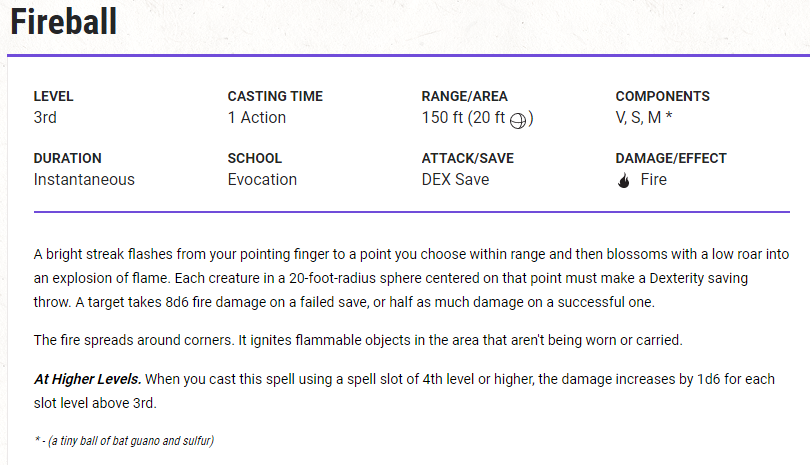
Task: Click the 150 ft range text
Action: [446, 118]
